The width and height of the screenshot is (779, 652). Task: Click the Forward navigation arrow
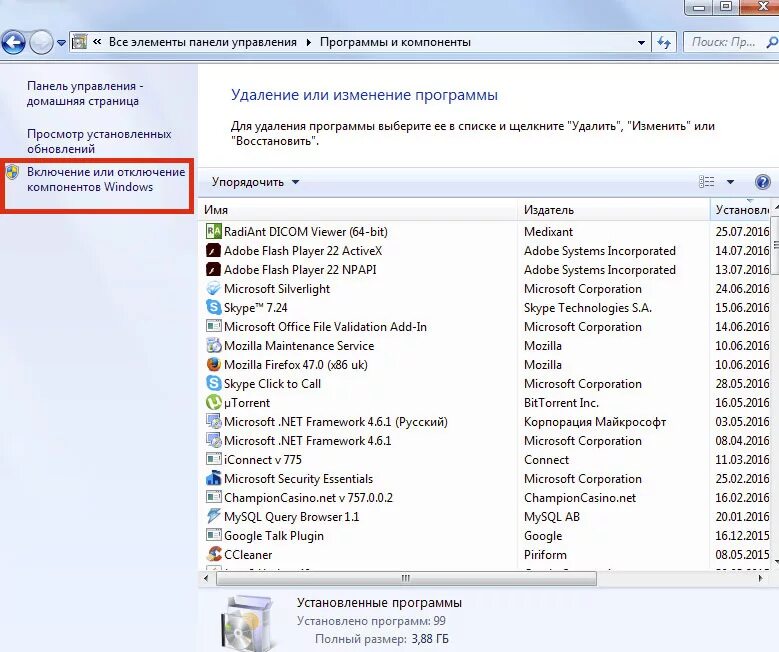41,42
